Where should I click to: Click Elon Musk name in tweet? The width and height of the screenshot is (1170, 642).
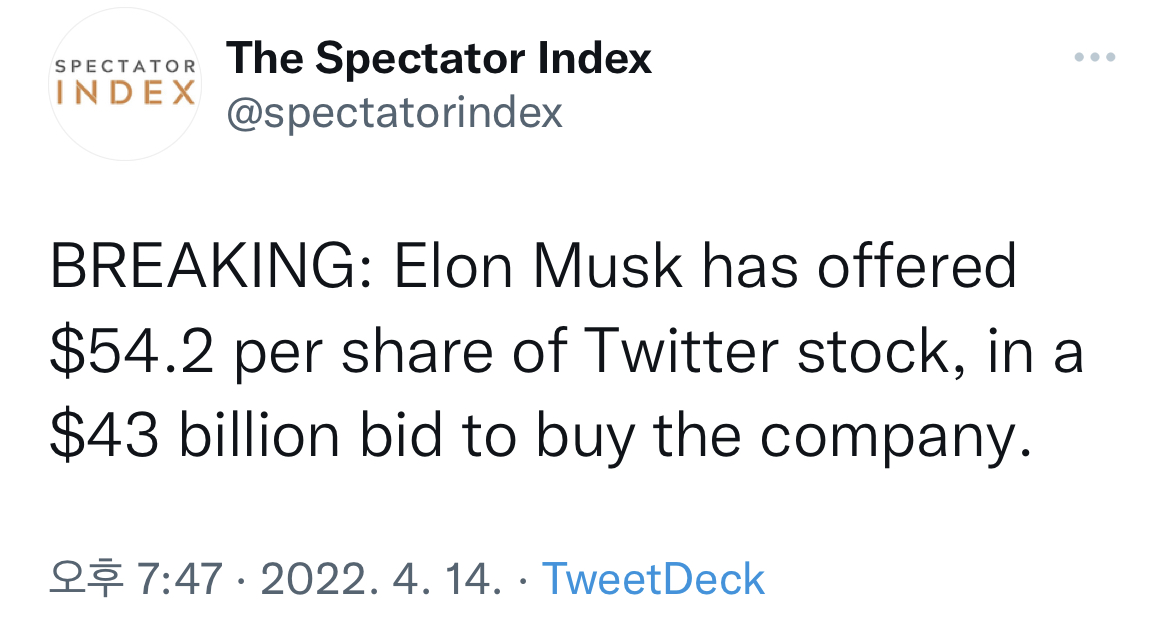click(x=538, y=267)
